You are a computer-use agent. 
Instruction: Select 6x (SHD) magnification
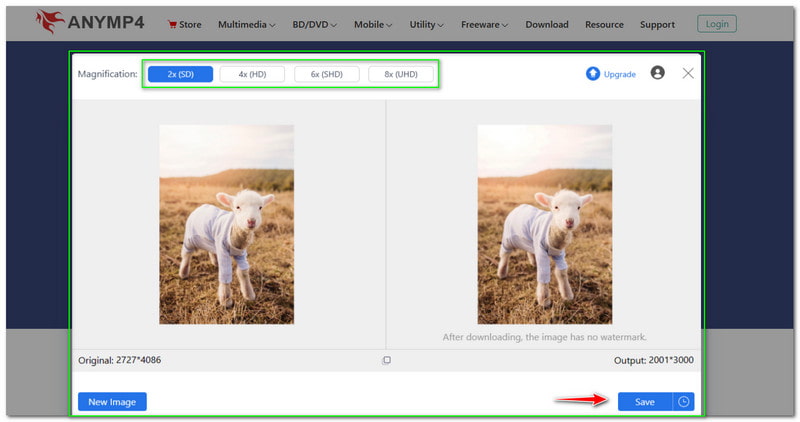point(327,74)
